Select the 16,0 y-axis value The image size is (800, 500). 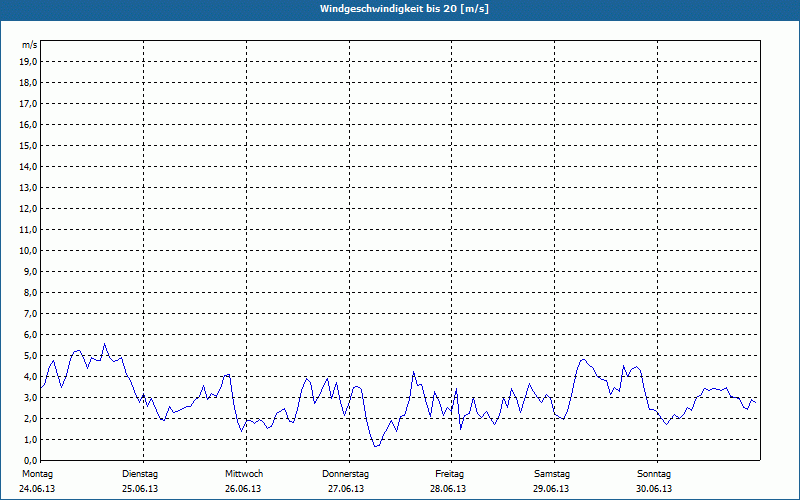click(28, 124)
